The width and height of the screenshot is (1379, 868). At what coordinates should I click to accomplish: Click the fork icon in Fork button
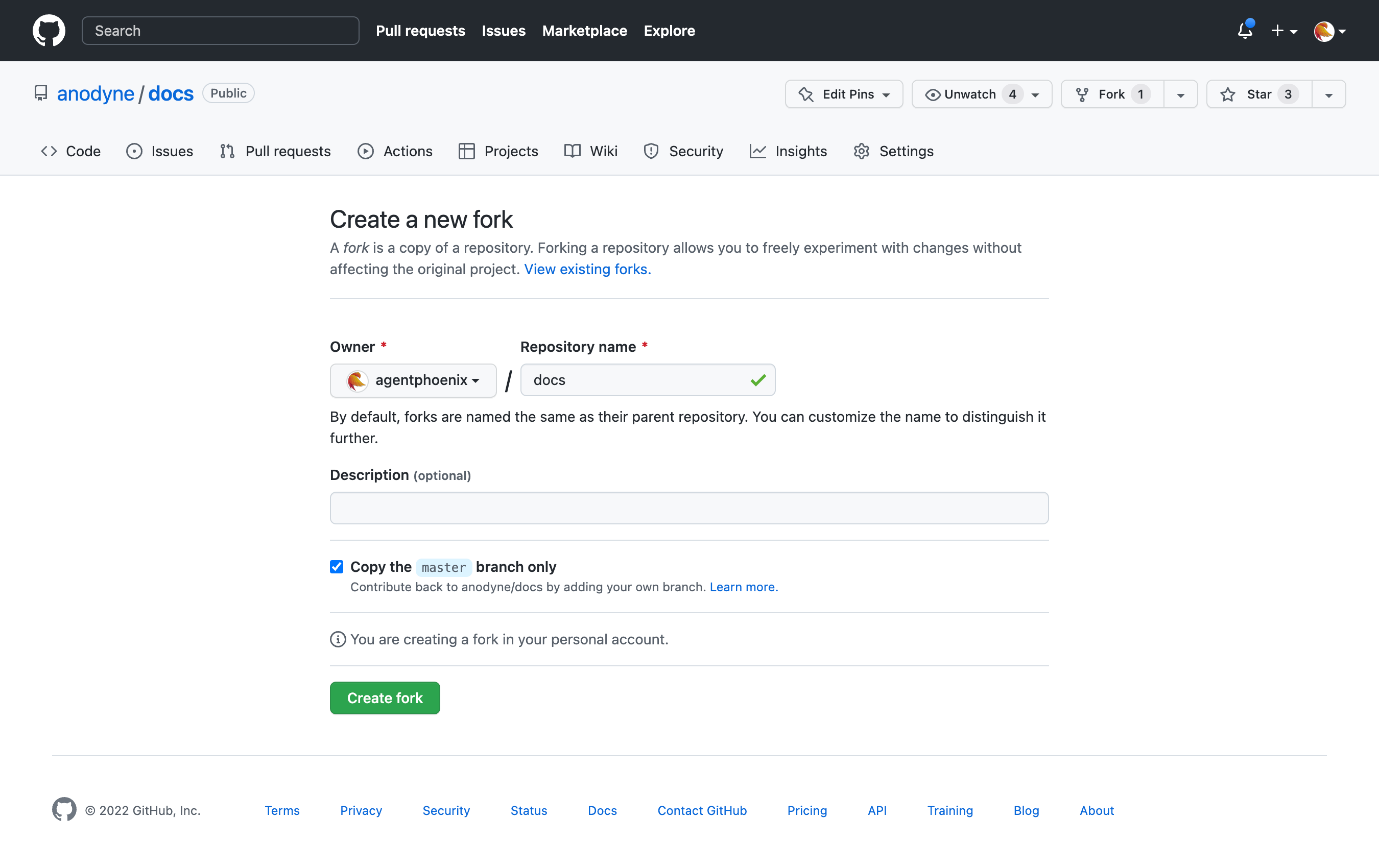tap(1082, 94)
